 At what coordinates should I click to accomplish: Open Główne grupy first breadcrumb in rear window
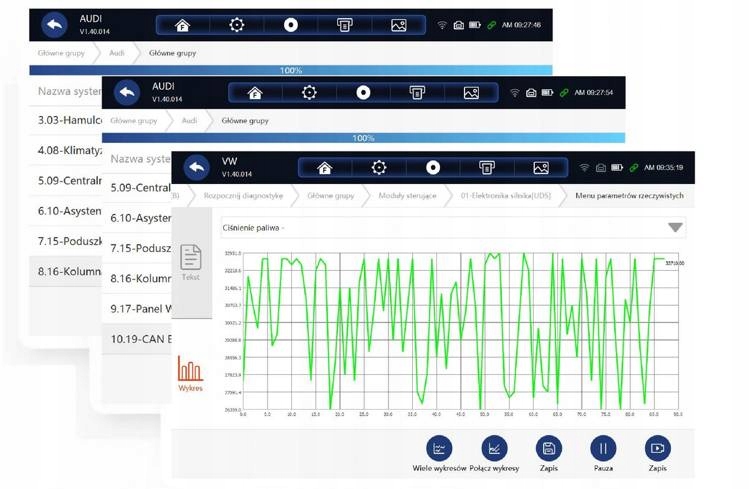(61, 53)
